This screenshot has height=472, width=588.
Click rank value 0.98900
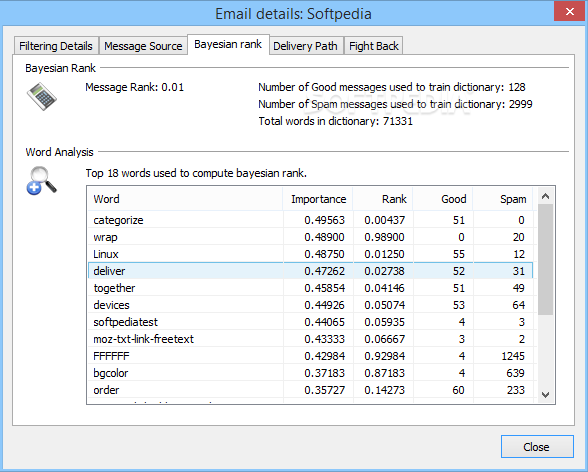pos(384,237)
